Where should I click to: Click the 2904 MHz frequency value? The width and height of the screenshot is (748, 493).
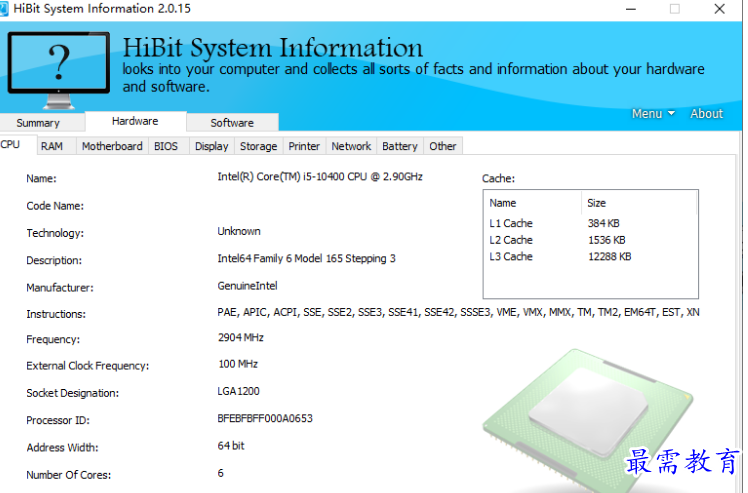pyautogui.click(x=240, y=337)
